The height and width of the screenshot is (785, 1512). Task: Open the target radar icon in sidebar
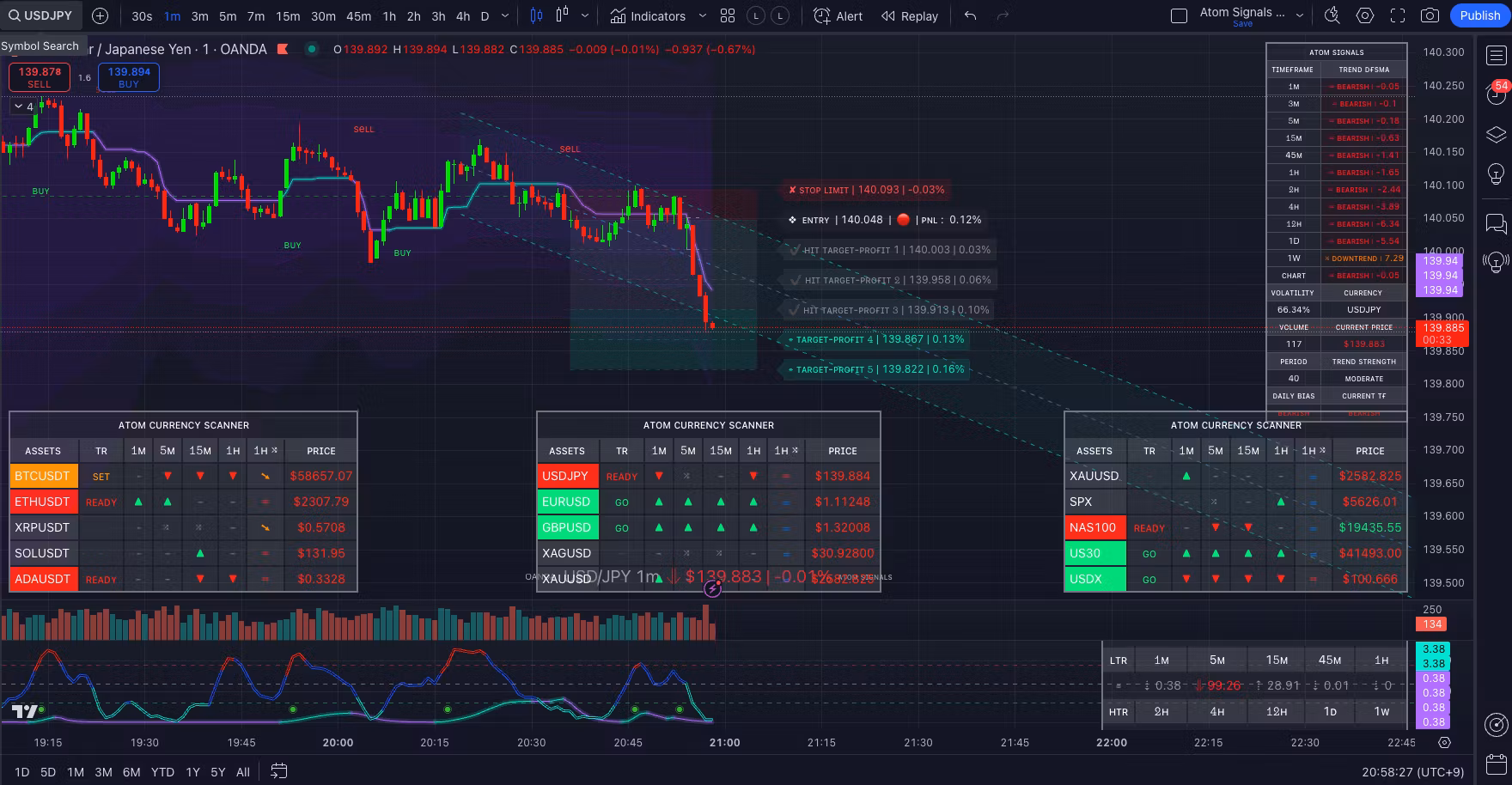[1496, 724]
